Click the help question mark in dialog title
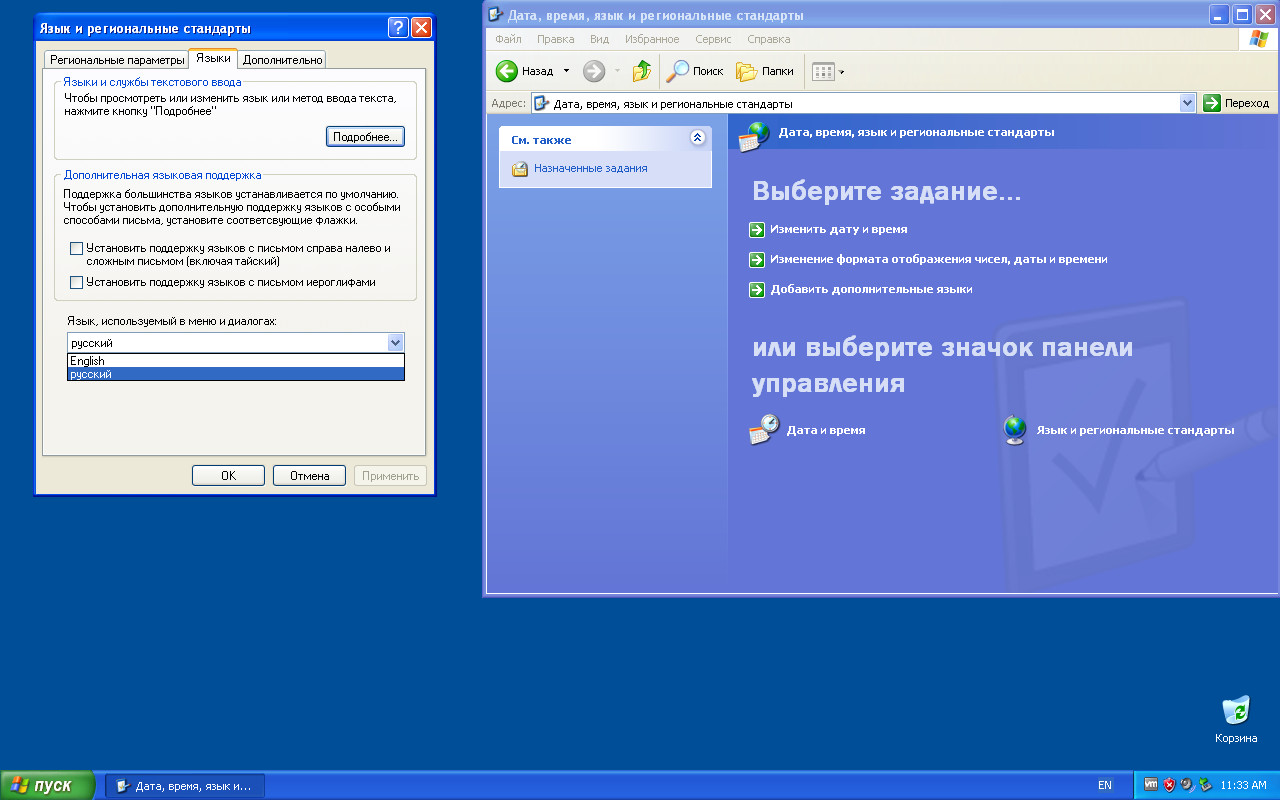 398,28
